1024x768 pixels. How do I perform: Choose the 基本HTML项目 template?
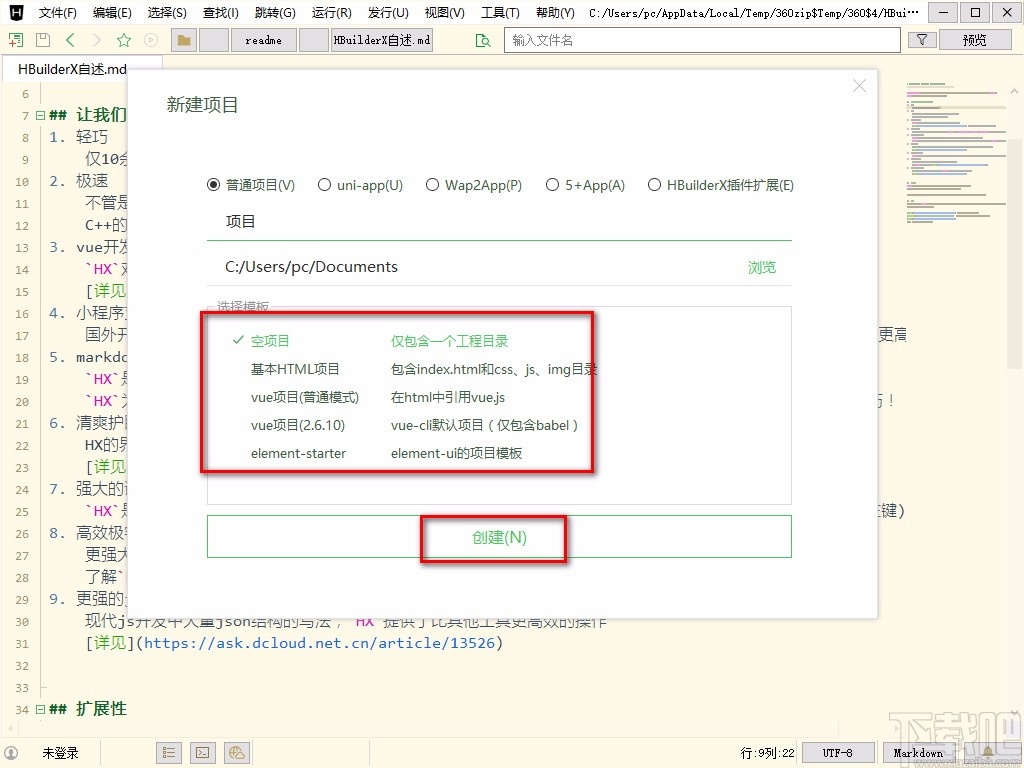click(295, 369)
